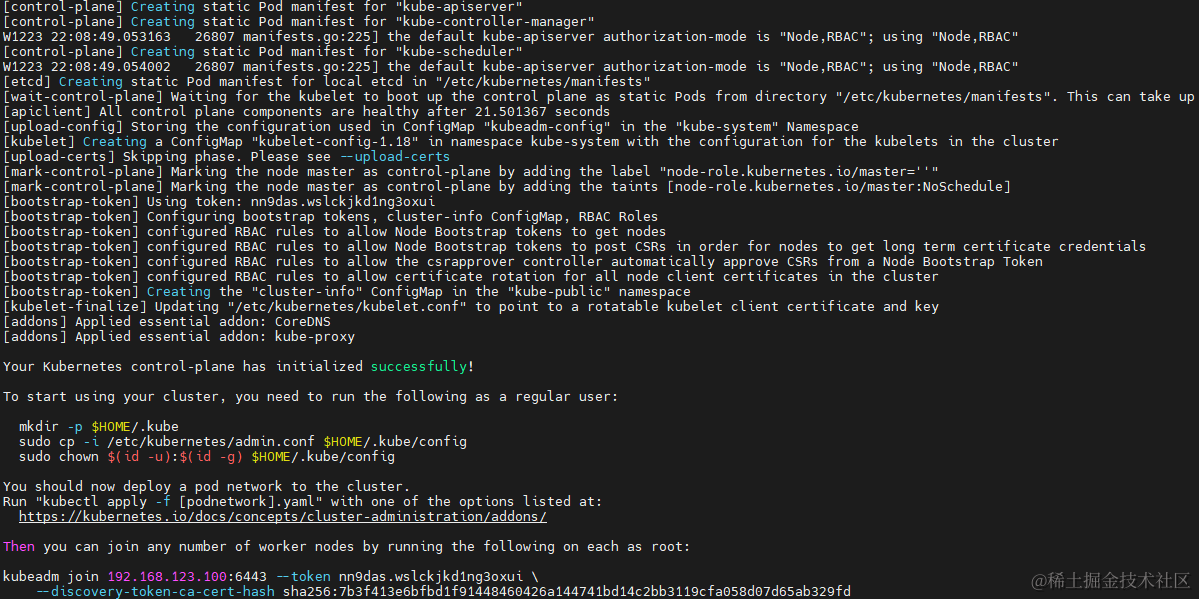Click the 'allow Node Bootstrap tokens to get nodes' line
The image size is (1199, 599).
pyautogui.click(x=334, y=232)
